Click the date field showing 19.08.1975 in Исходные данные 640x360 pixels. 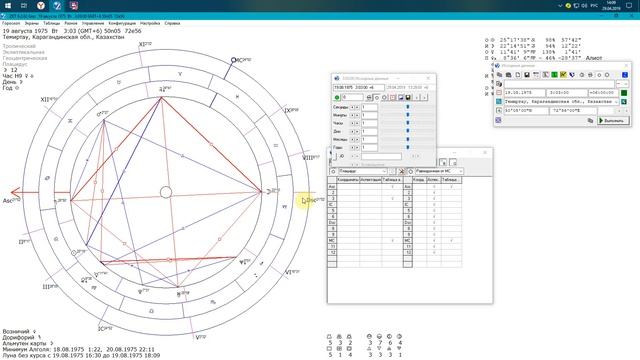[x=524, y=93]
